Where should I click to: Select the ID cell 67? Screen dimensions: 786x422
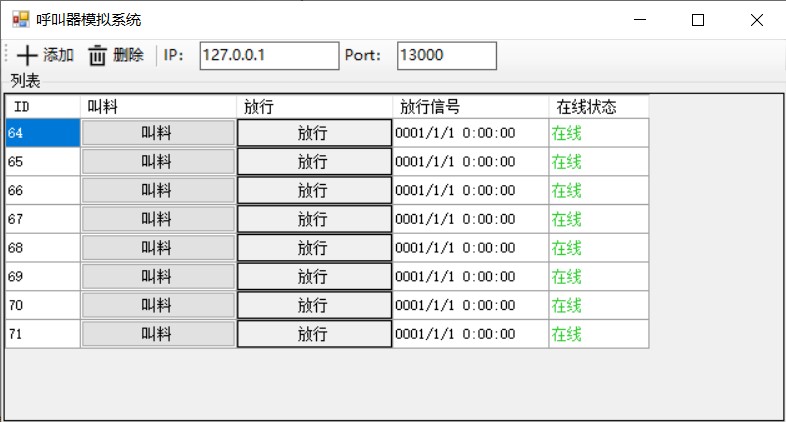(x=43, y=219)
